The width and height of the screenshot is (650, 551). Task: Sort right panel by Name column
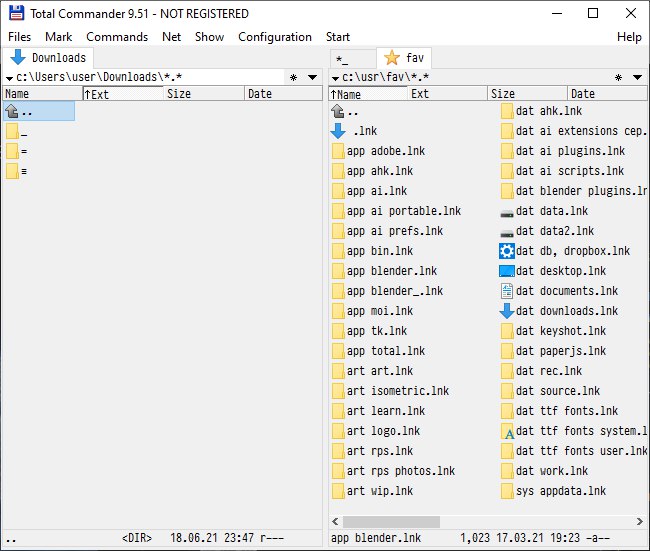(x=368, y=94)
